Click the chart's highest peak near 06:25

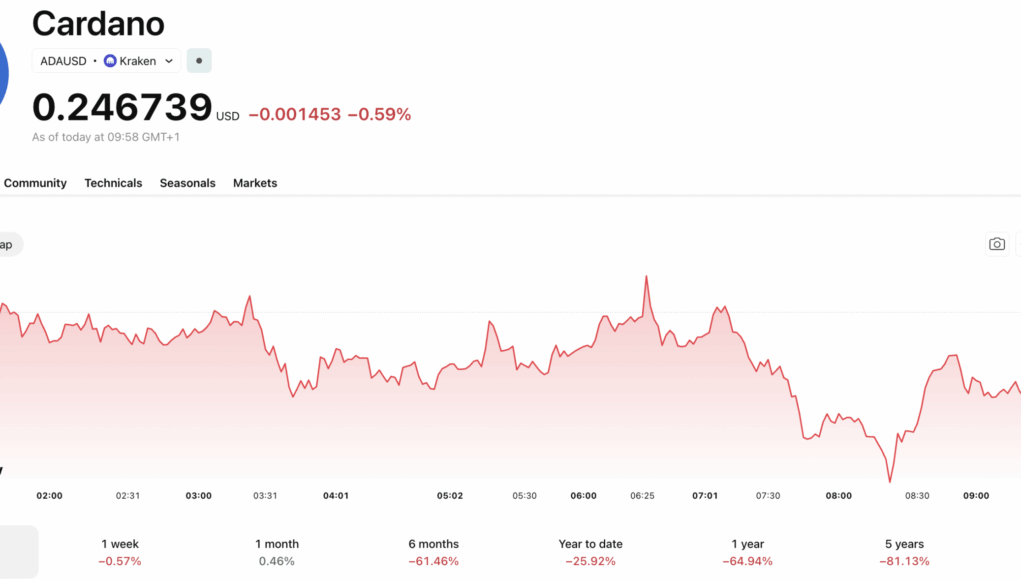click(647, 277)
